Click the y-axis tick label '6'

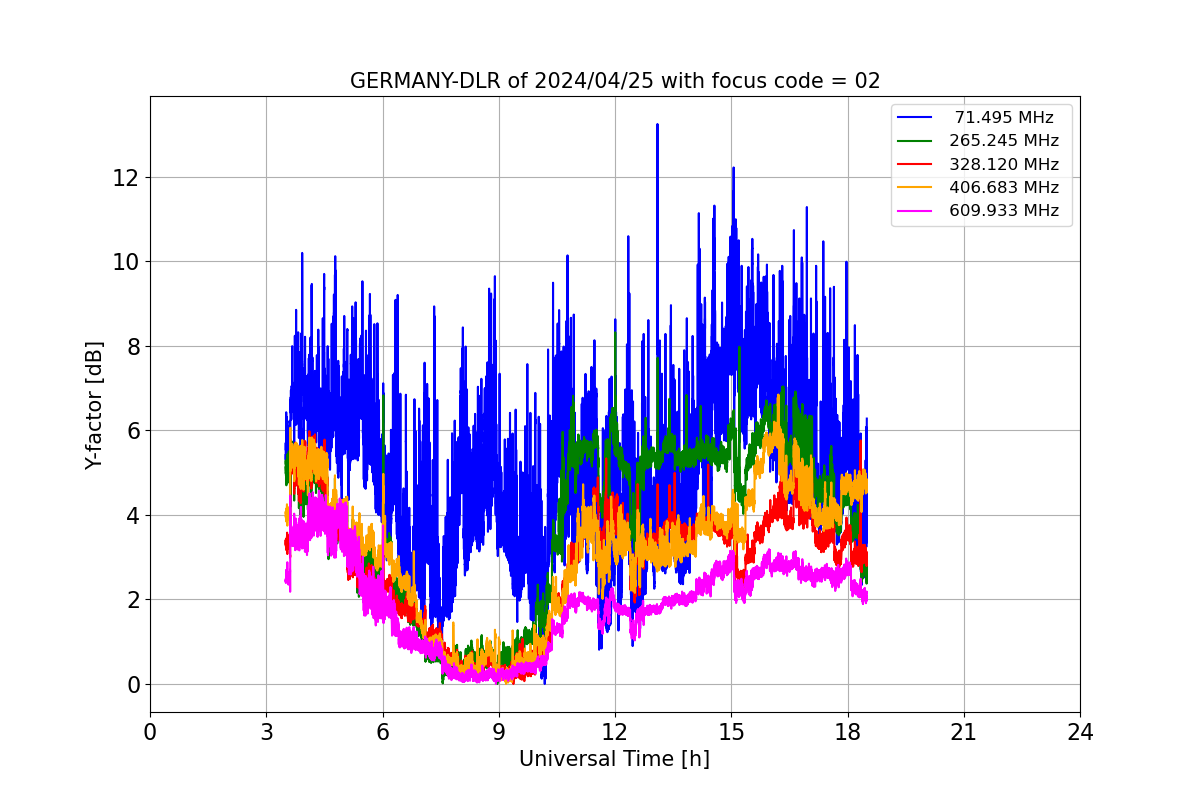click(133, 431)
